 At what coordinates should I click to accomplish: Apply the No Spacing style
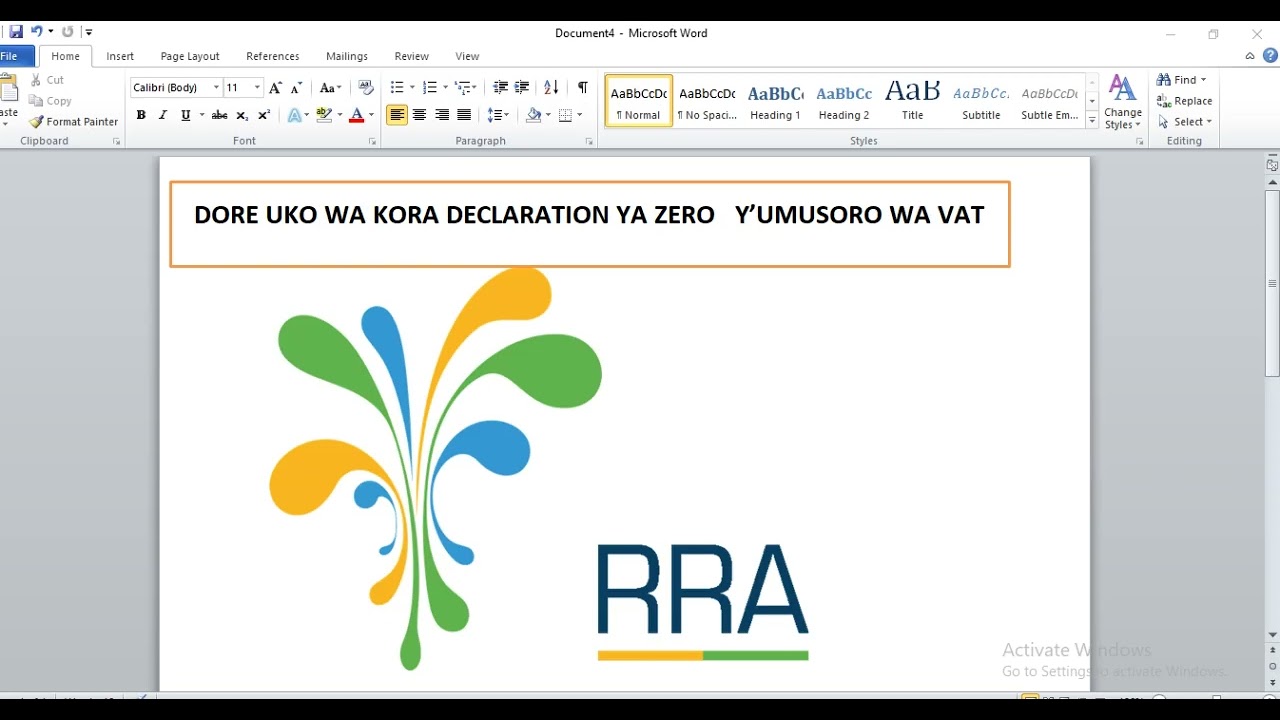(707, 101)
